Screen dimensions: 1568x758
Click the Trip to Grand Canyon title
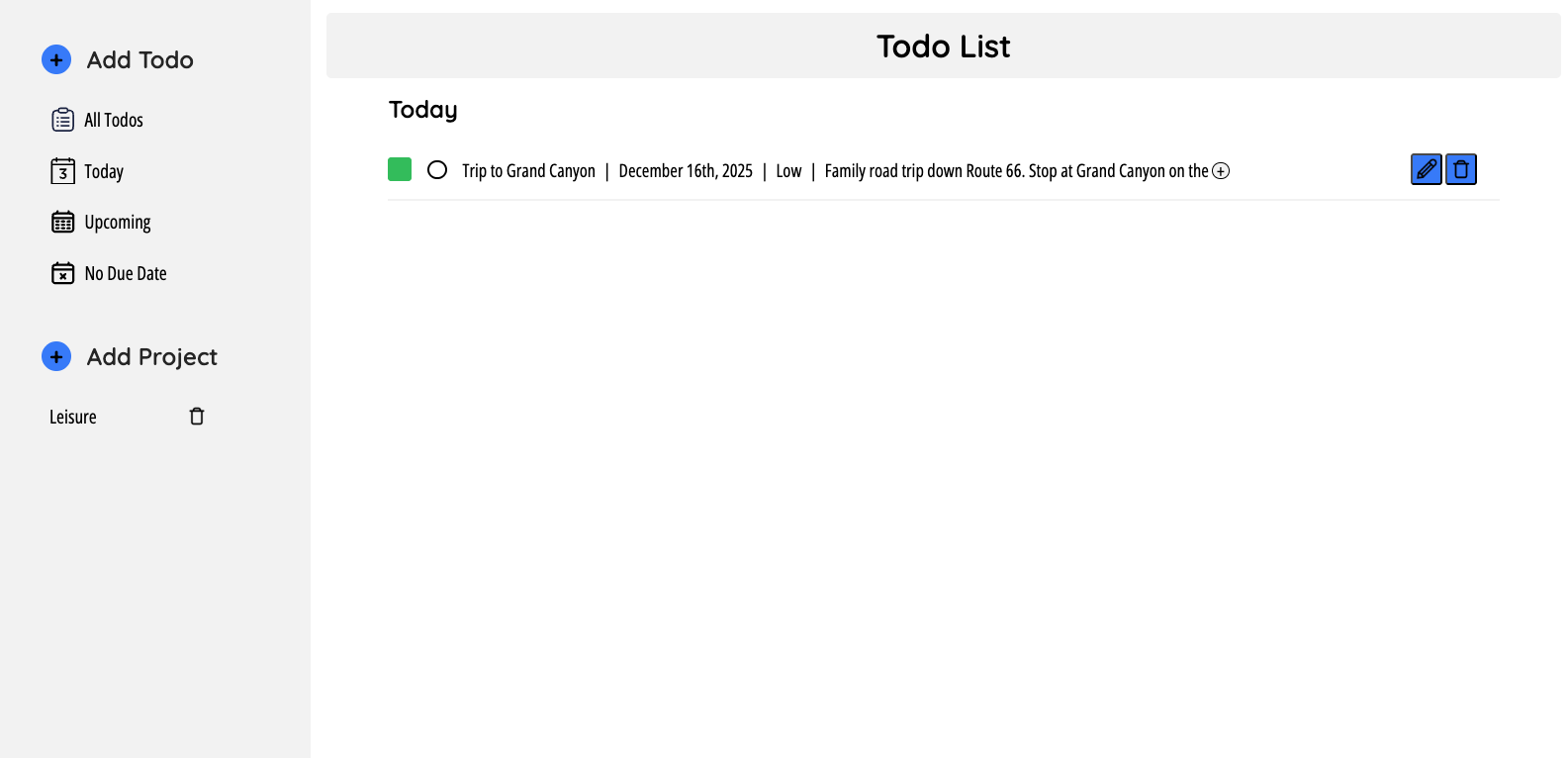point(528,170)
